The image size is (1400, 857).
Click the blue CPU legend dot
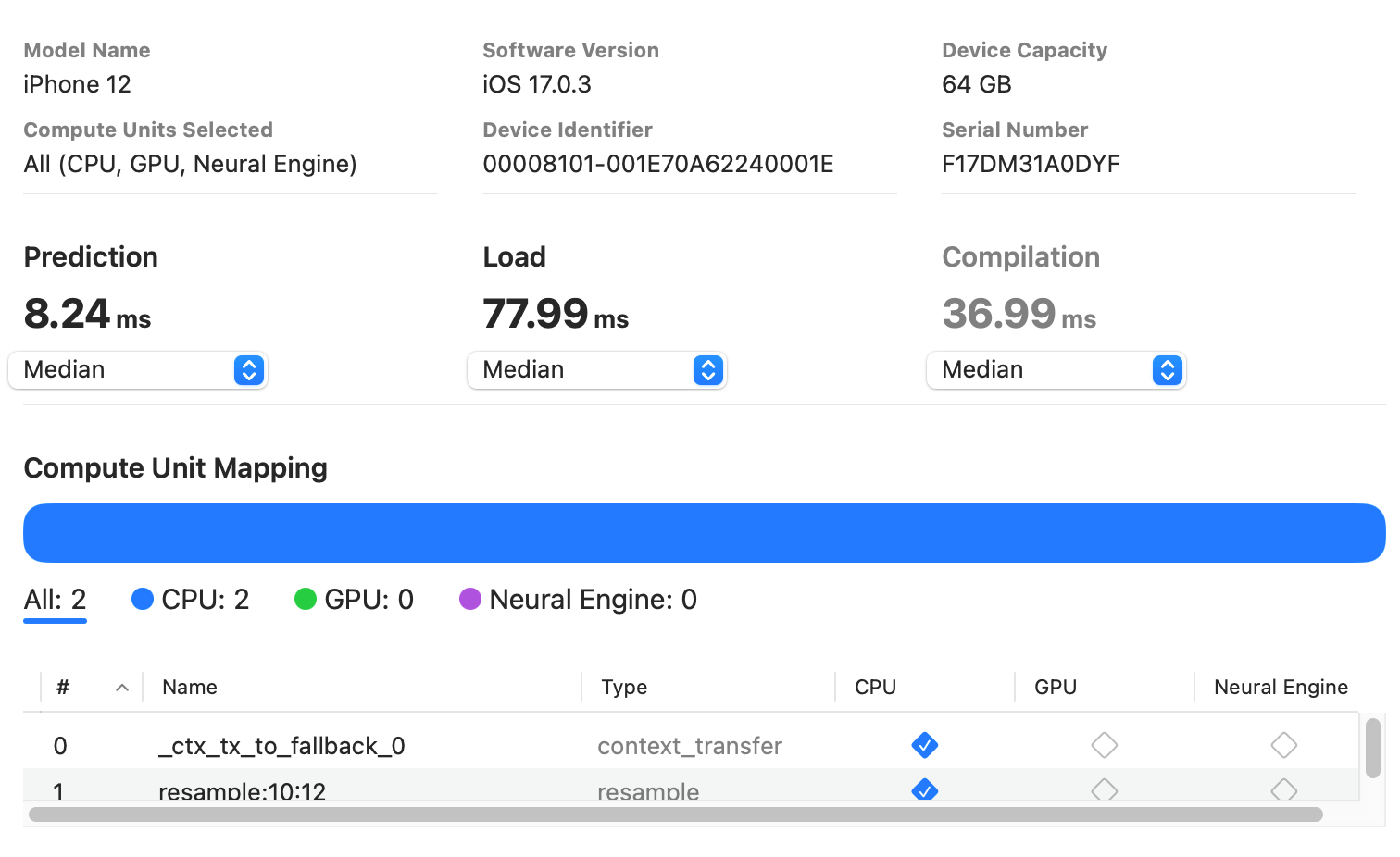click(x=143, y=600)
